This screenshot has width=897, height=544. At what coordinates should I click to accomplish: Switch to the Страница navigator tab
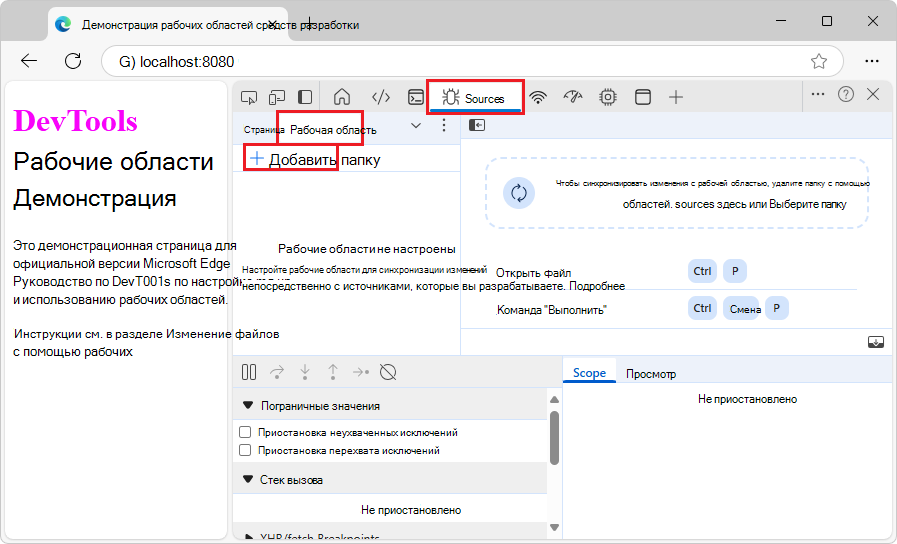click(x=263, y=130)
